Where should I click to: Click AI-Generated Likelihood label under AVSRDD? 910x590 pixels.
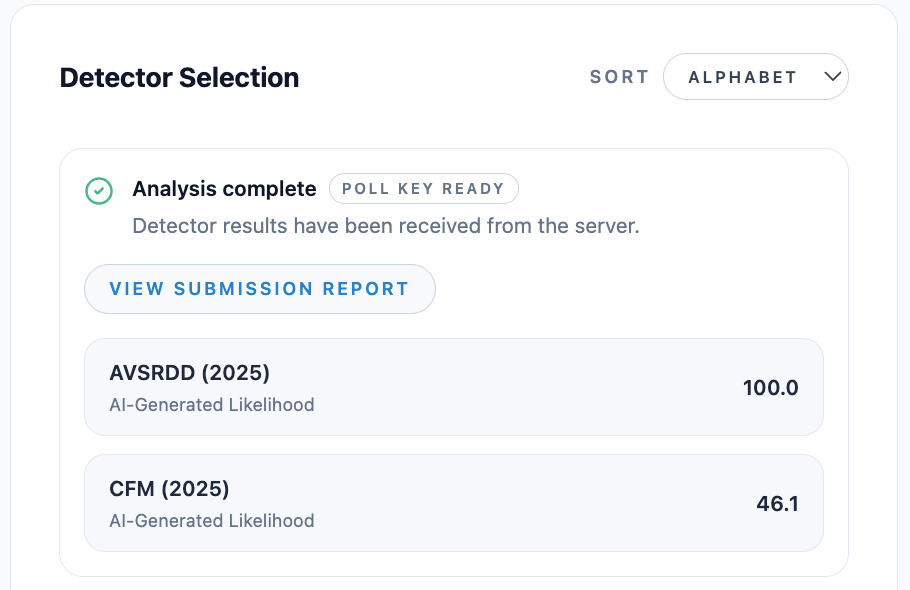211,405
